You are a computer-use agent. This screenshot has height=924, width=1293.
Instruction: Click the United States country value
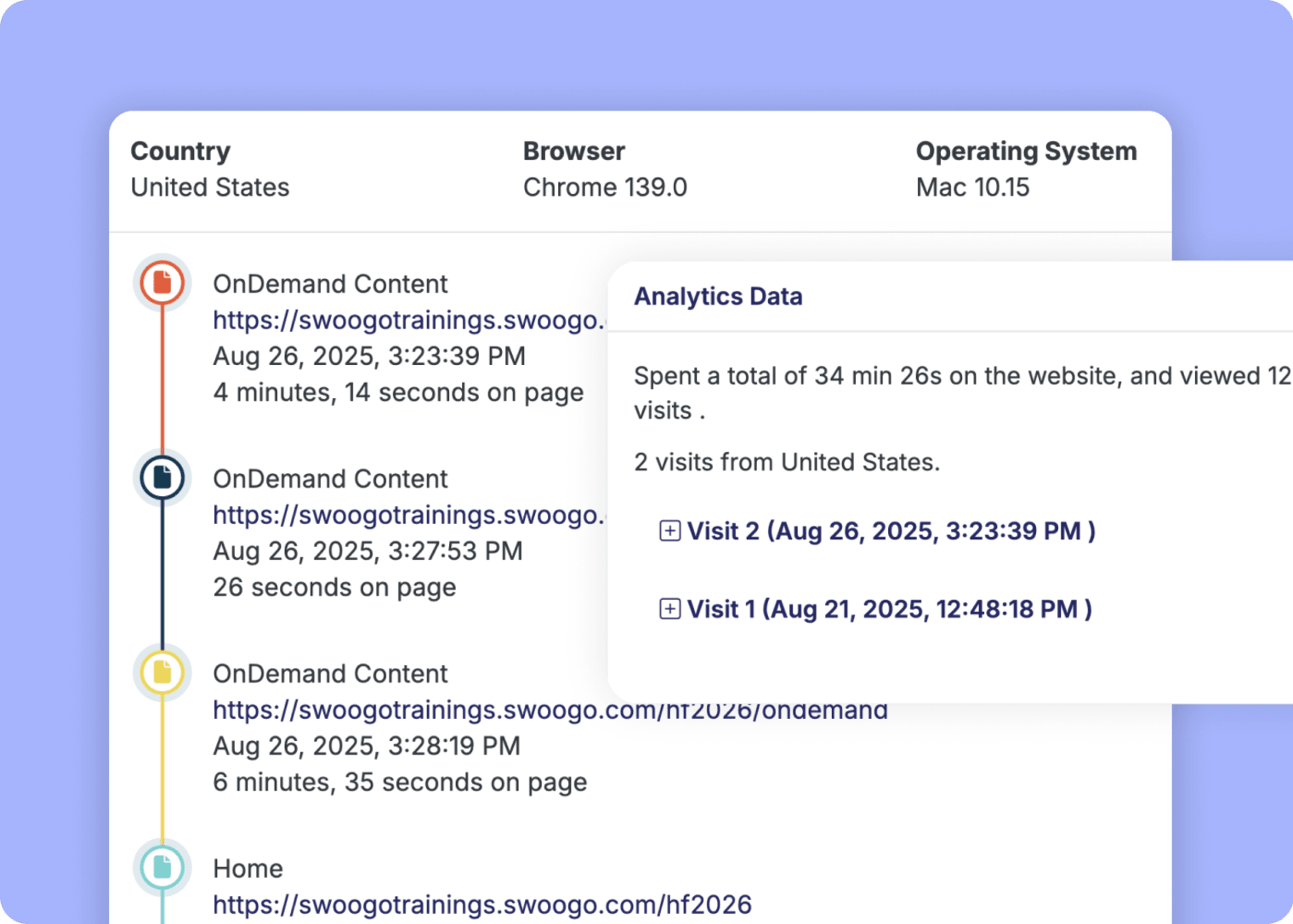[x=209, y=187]
